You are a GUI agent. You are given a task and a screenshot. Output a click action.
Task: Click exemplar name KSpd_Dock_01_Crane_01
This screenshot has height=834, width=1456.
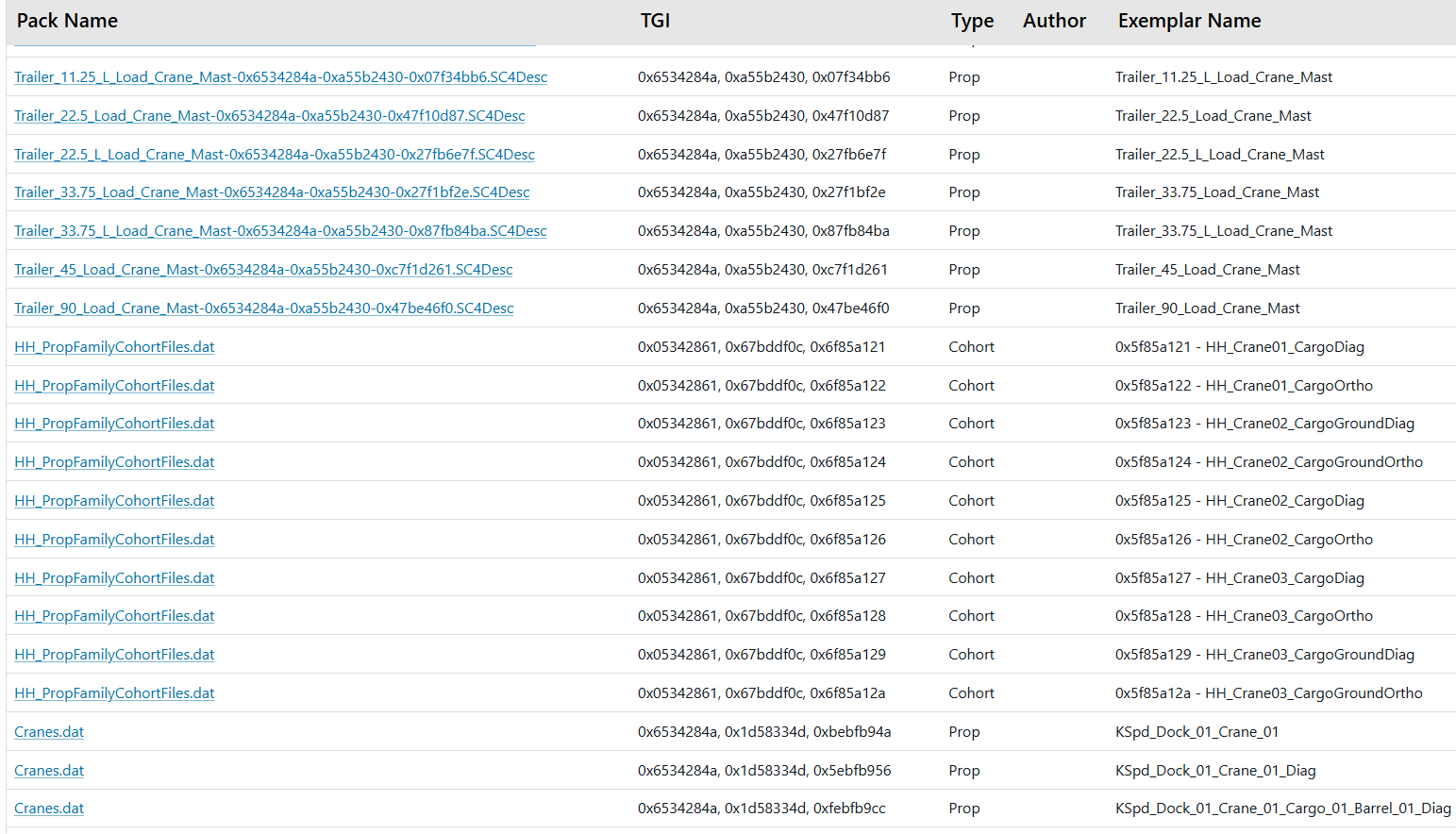[x=1197, y=732]
